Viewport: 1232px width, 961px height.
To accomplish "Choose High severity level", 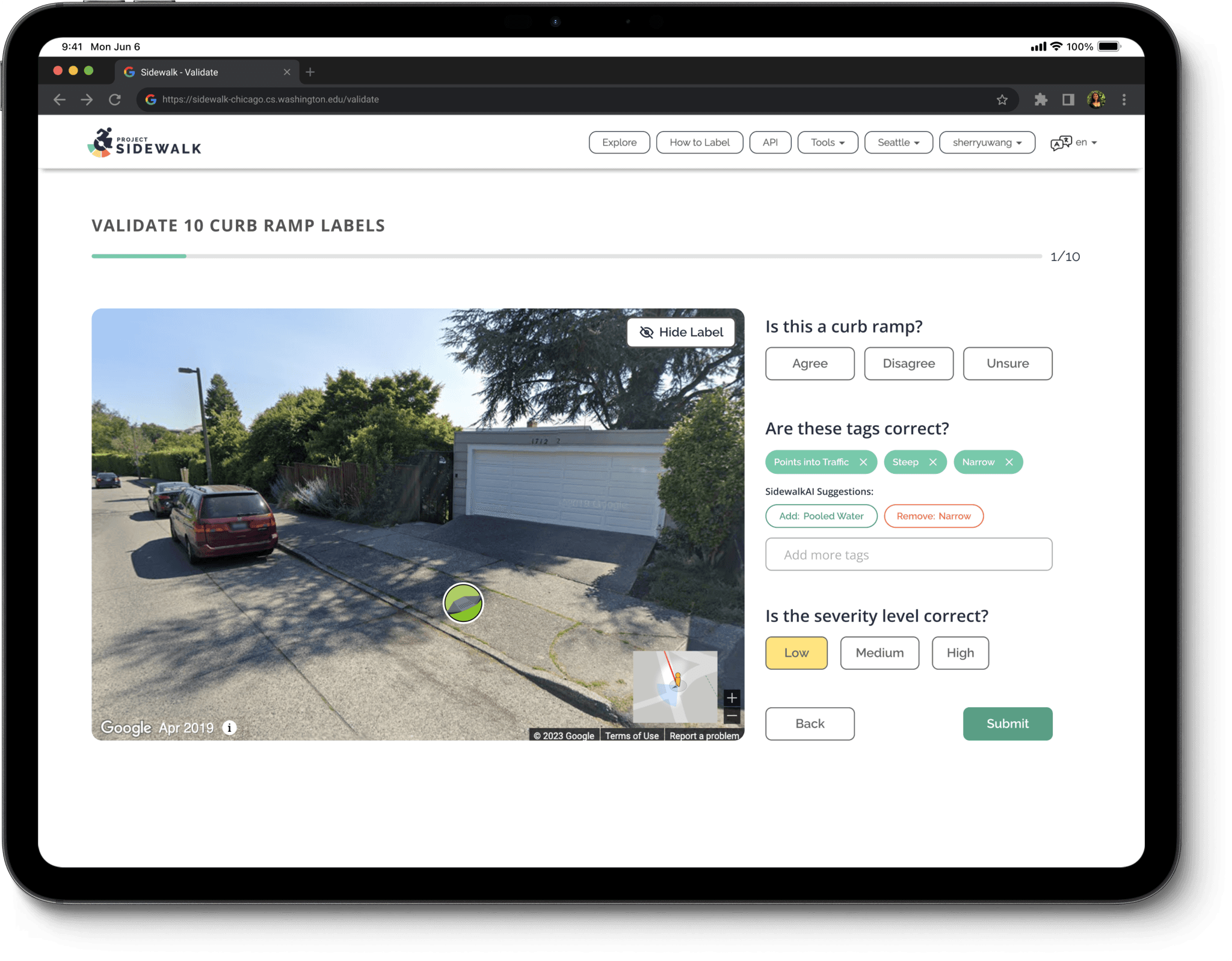I will (960, 652).
